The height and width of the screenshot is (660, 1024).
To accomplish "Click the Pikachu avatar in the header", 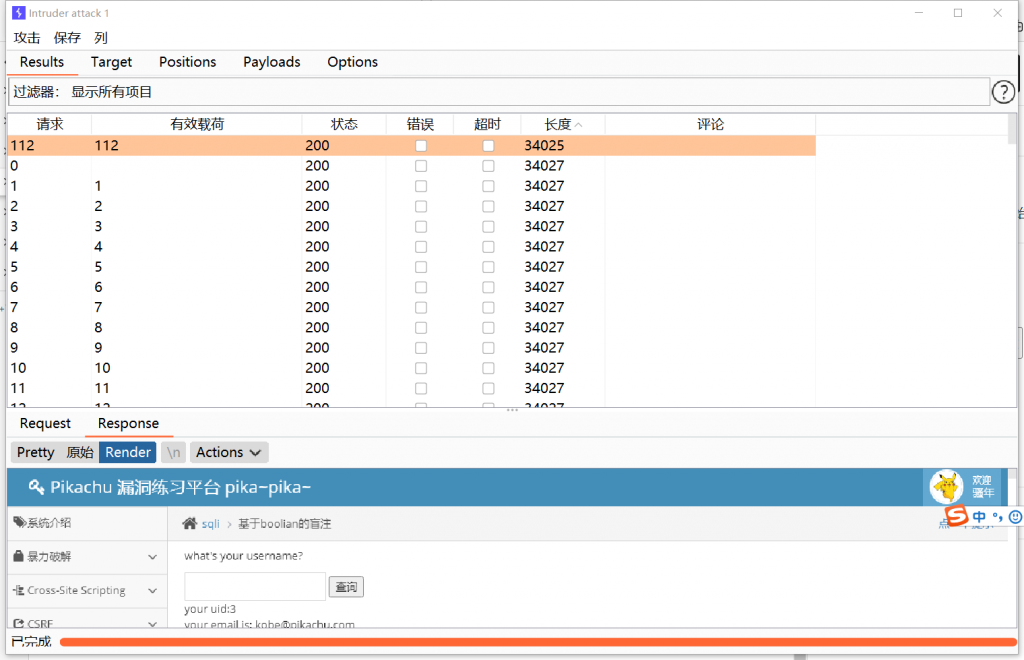I will click(946, 487).
